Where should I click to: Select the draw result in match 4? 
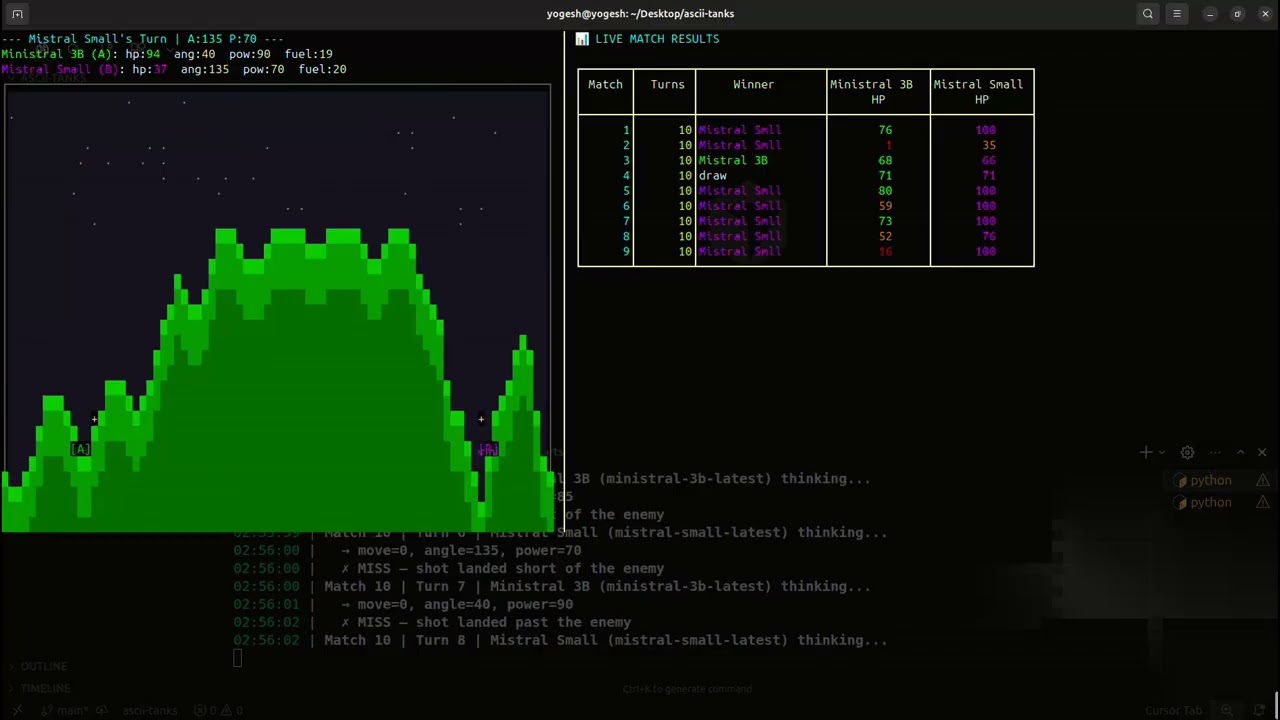click(x=712, y=176)
